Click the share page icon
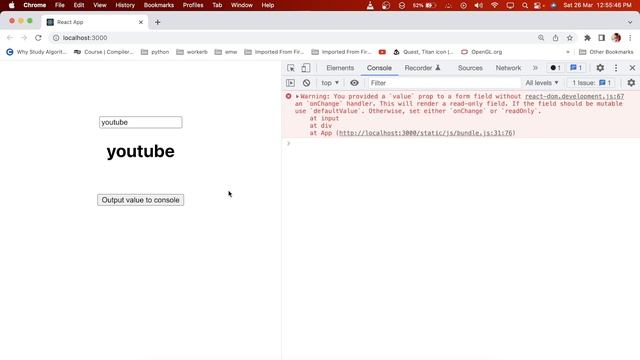The height and width of the screenshot is (360, 640). pos(556,38)
